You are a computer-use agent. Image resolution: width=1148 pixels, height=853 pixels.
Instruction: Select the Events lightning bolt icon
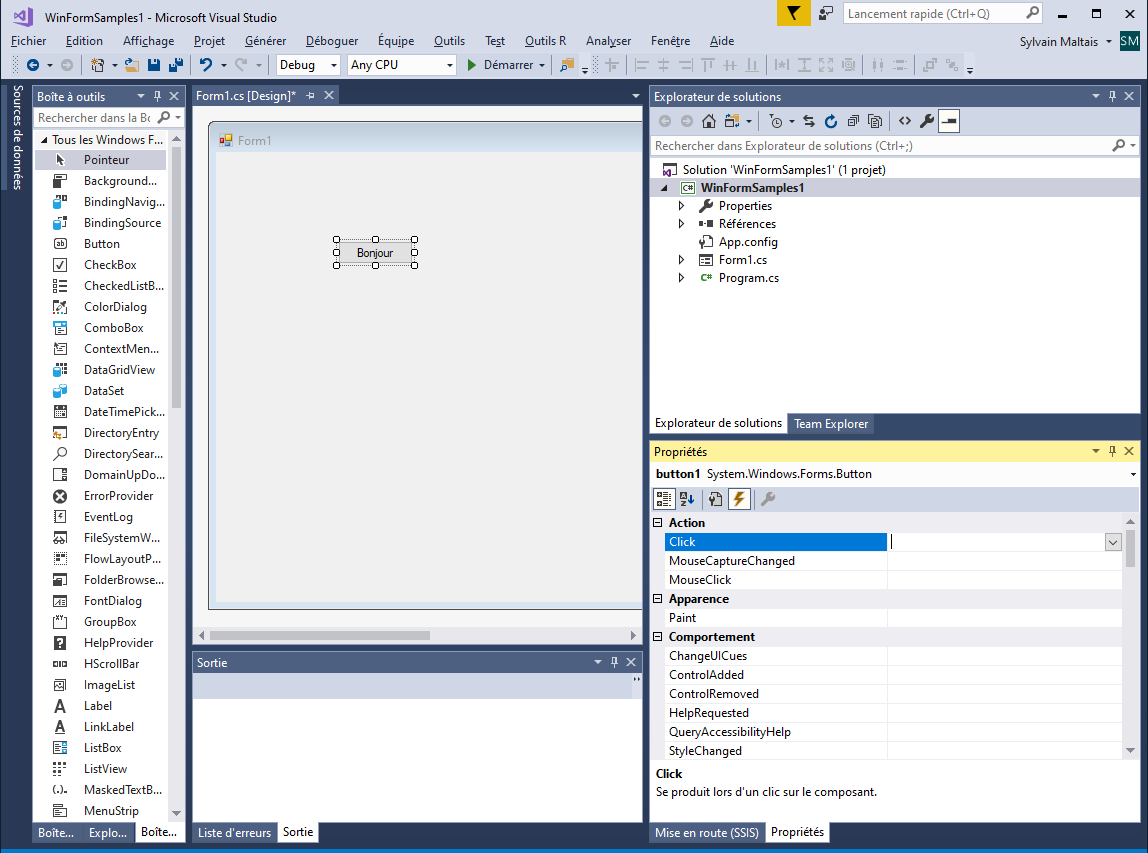pos(740,498)
